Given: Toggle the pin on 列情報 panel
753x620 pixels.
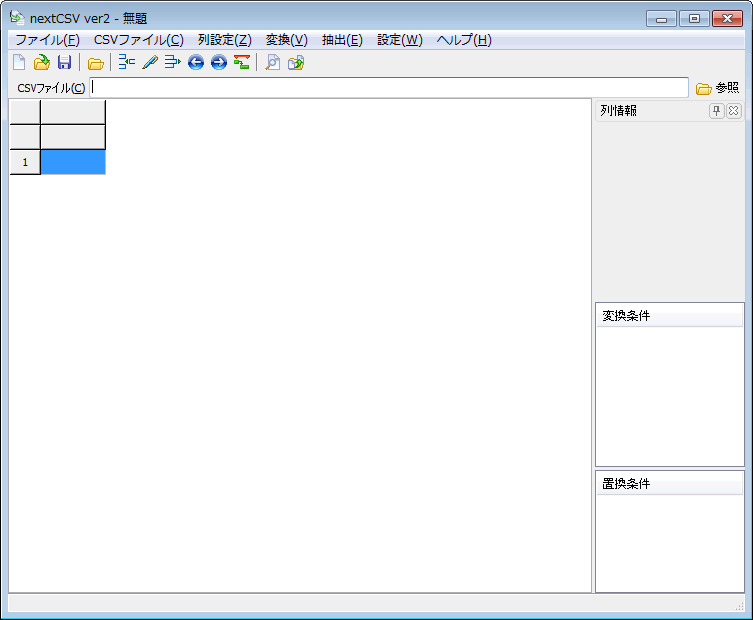Looking at the screenshot, I should [716, 111].
